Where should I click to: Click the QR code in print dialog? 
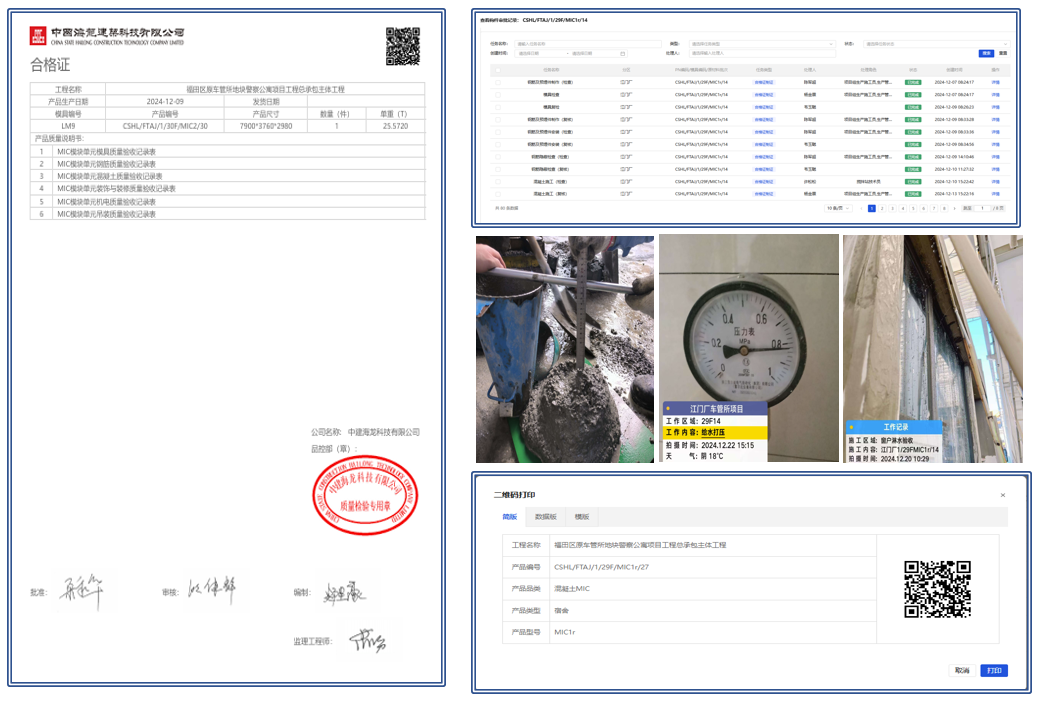tap(937, 589)
